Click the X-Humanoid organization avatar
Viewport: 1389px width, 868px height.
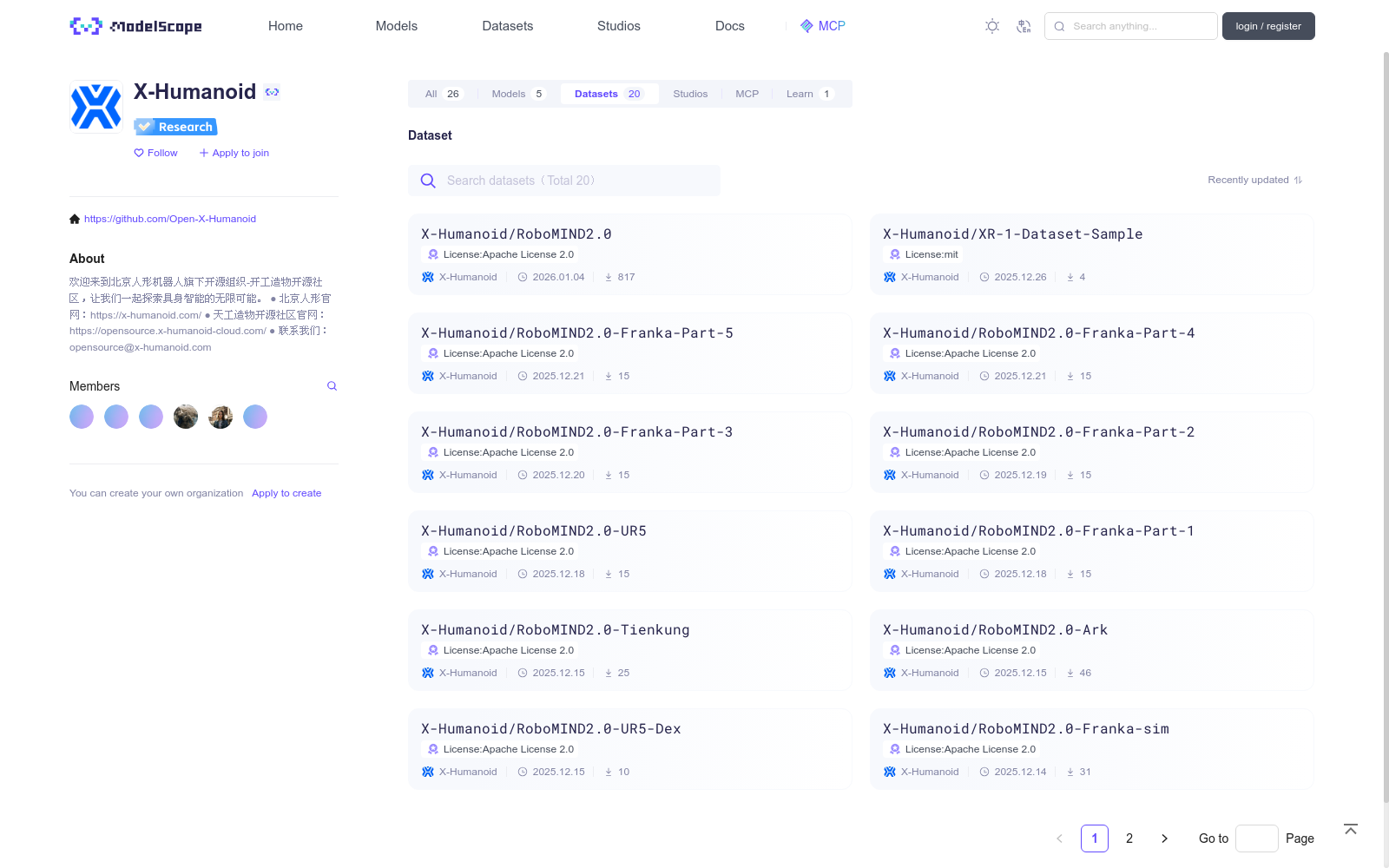[x=96, y=107]
